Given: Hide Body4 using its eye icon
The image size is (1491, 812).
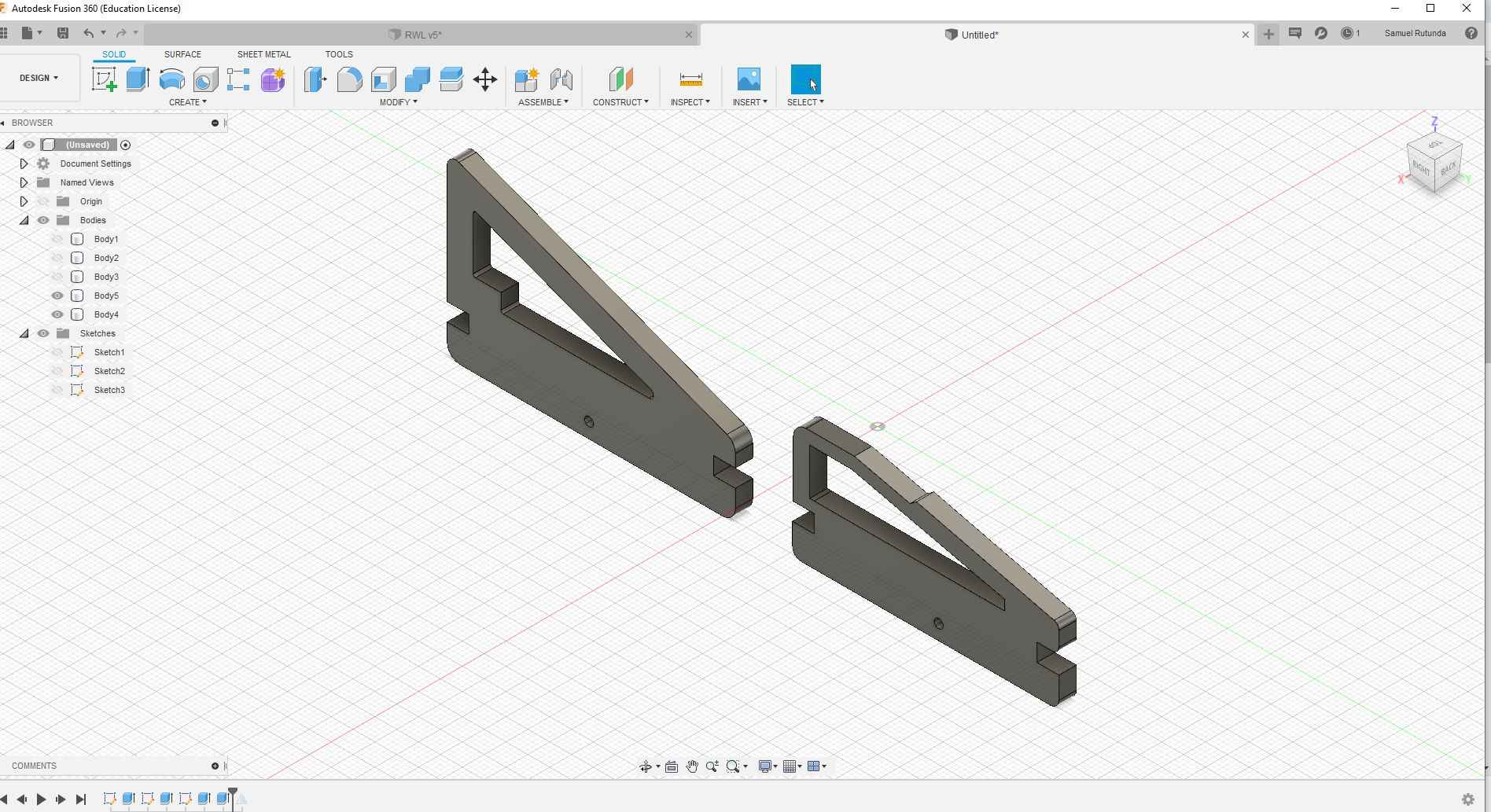Looking at the screenshot, I should (x=57, y=314).
